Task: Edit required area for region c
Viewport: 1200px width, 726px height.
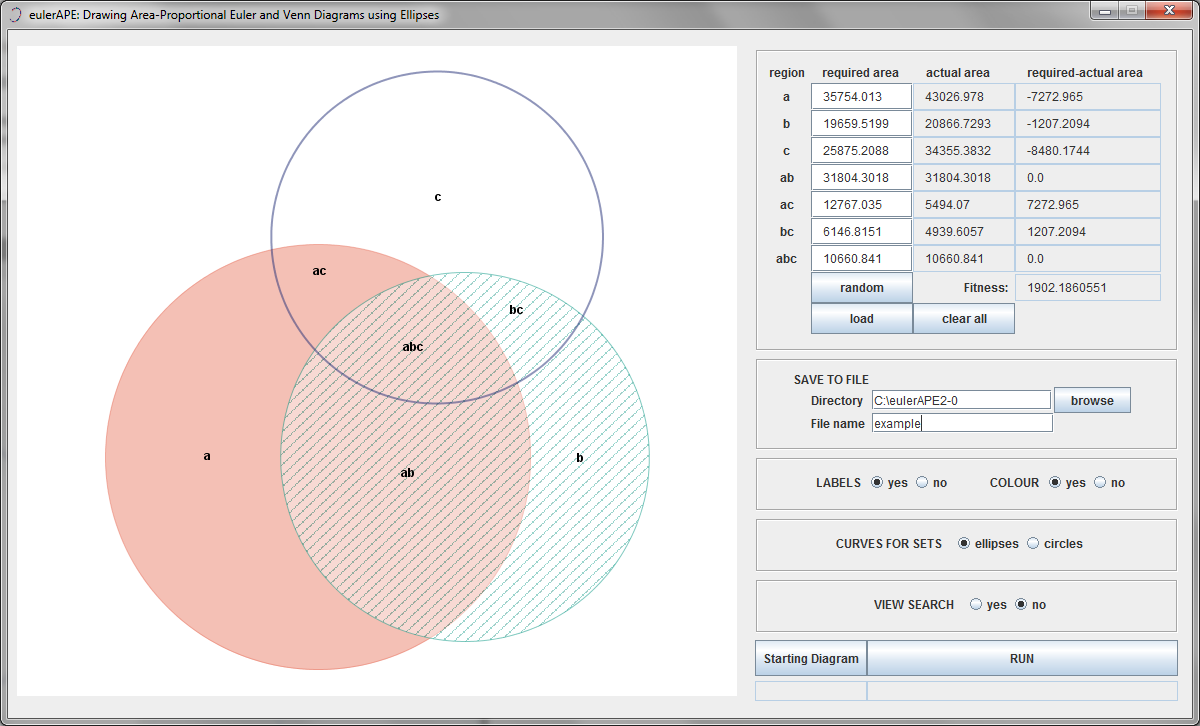Action: pyautogui.click(x=862, y=151)
